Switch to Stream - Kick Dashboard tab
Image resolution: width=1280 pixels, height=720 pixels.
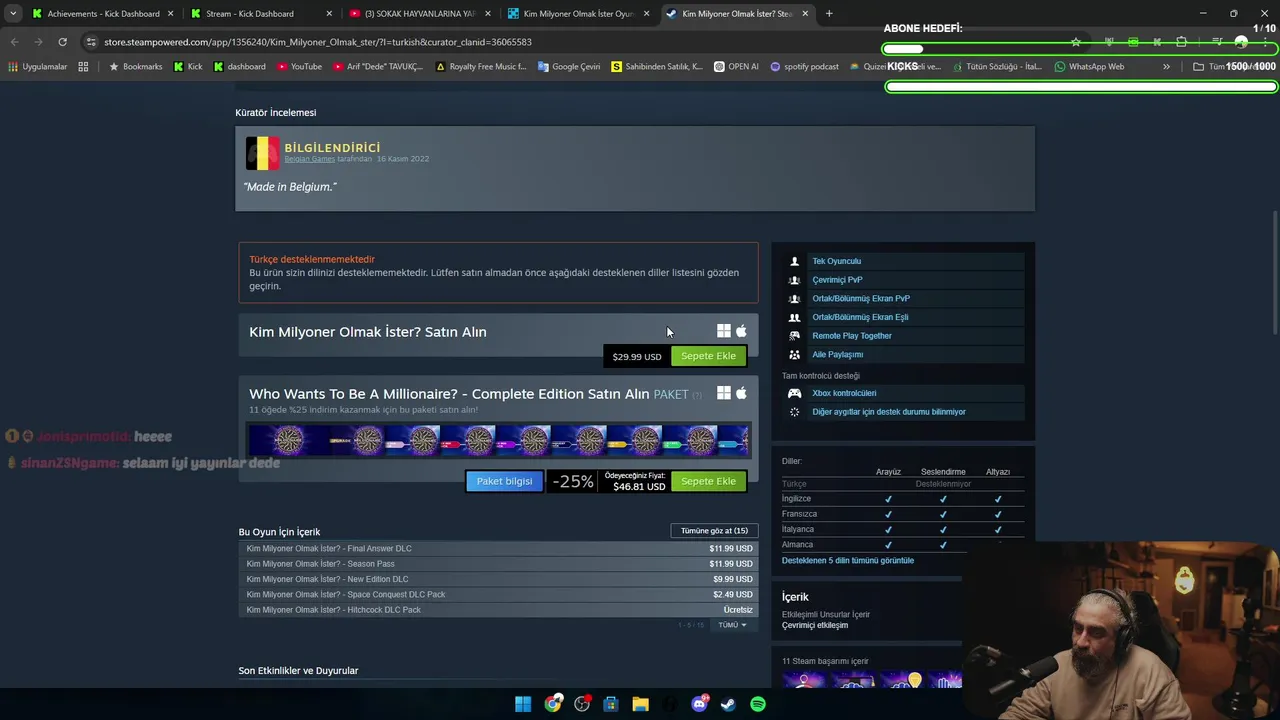pos(260,14)
